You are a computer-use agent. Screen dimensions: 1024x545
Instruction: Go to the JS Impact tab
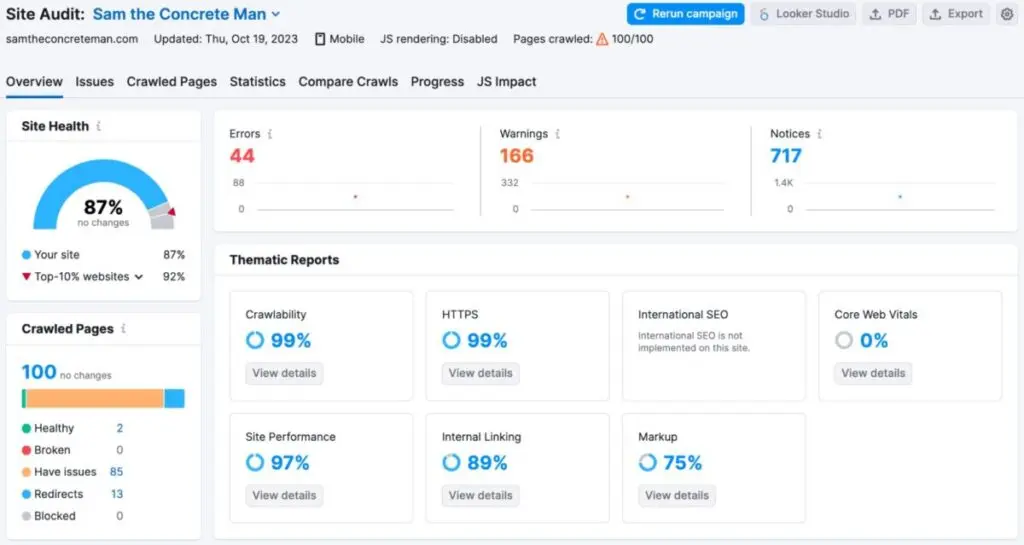pyautogui.click(x=506, y=82)
